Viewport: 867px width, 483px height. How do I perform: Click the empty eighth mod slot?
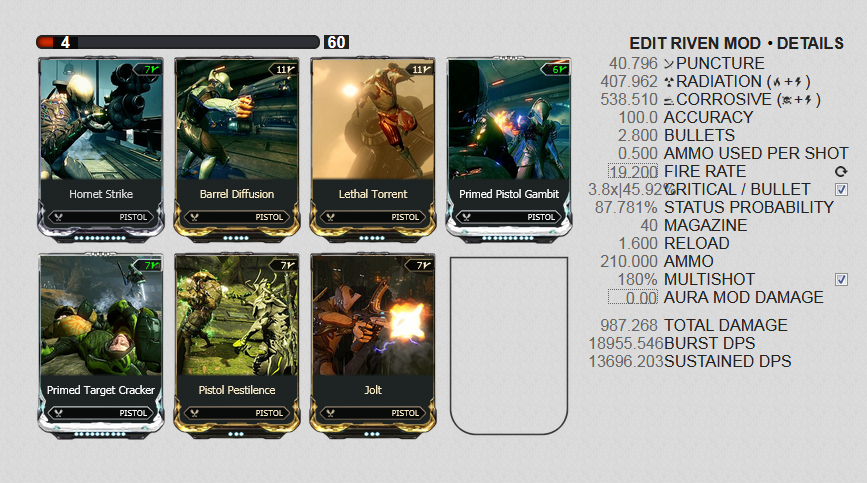509,345
